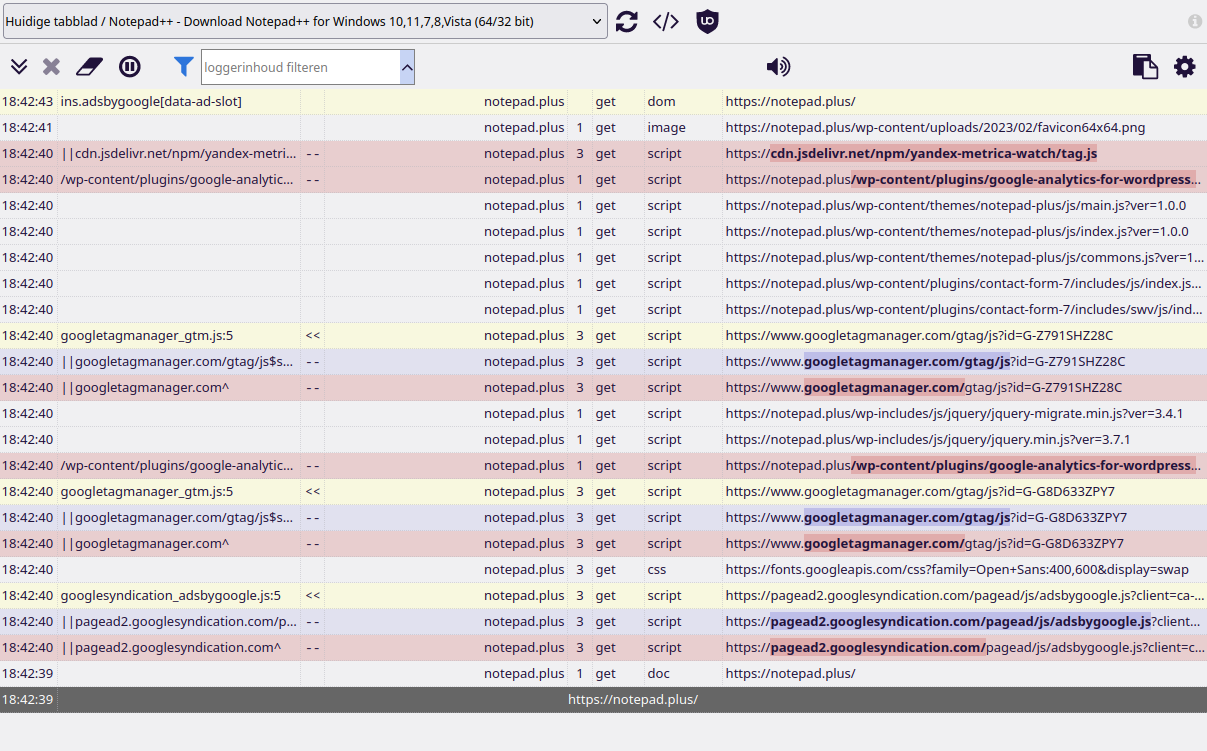Click the double chevron to expand rows

click(x=19, y=67)
